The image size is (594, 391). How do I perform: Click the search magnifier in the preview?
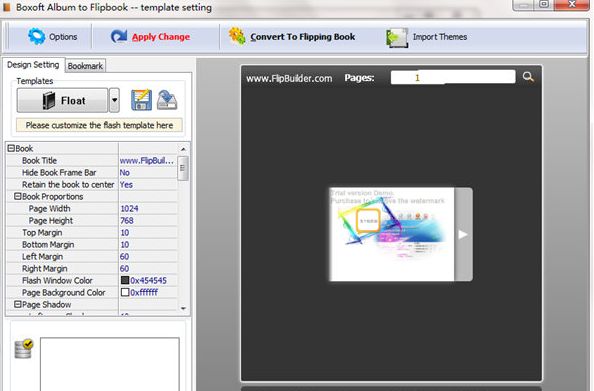coord(528,77)
